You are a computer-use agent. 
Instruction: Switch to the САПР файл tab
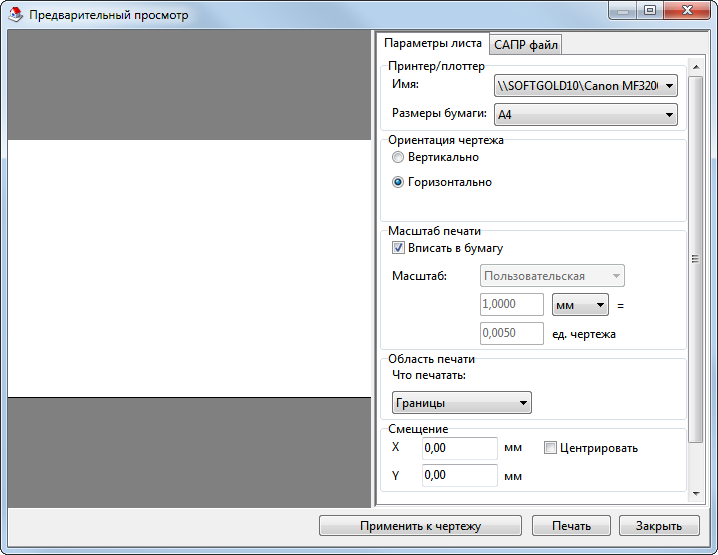pyautogui.click(x=526, y=44)
